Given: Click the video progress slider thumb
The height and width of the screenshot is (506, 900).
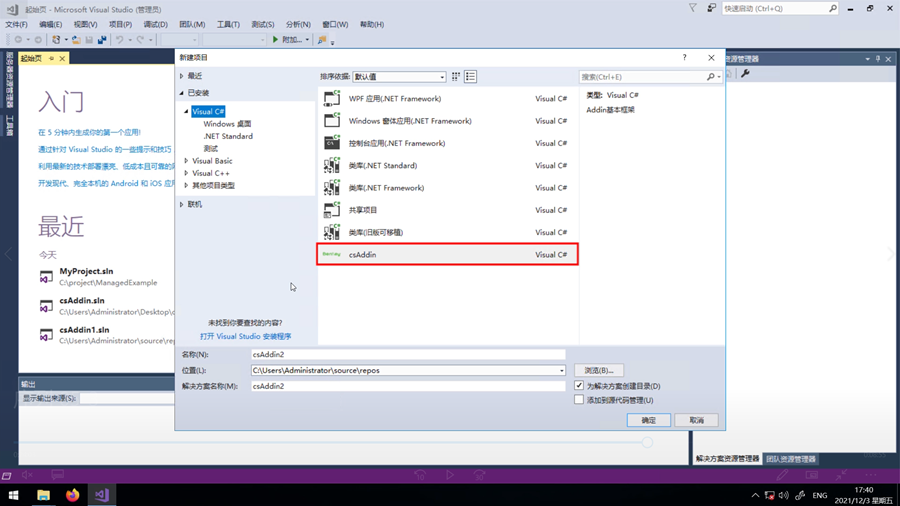Looking at the screenshot, I should [647, 442].
